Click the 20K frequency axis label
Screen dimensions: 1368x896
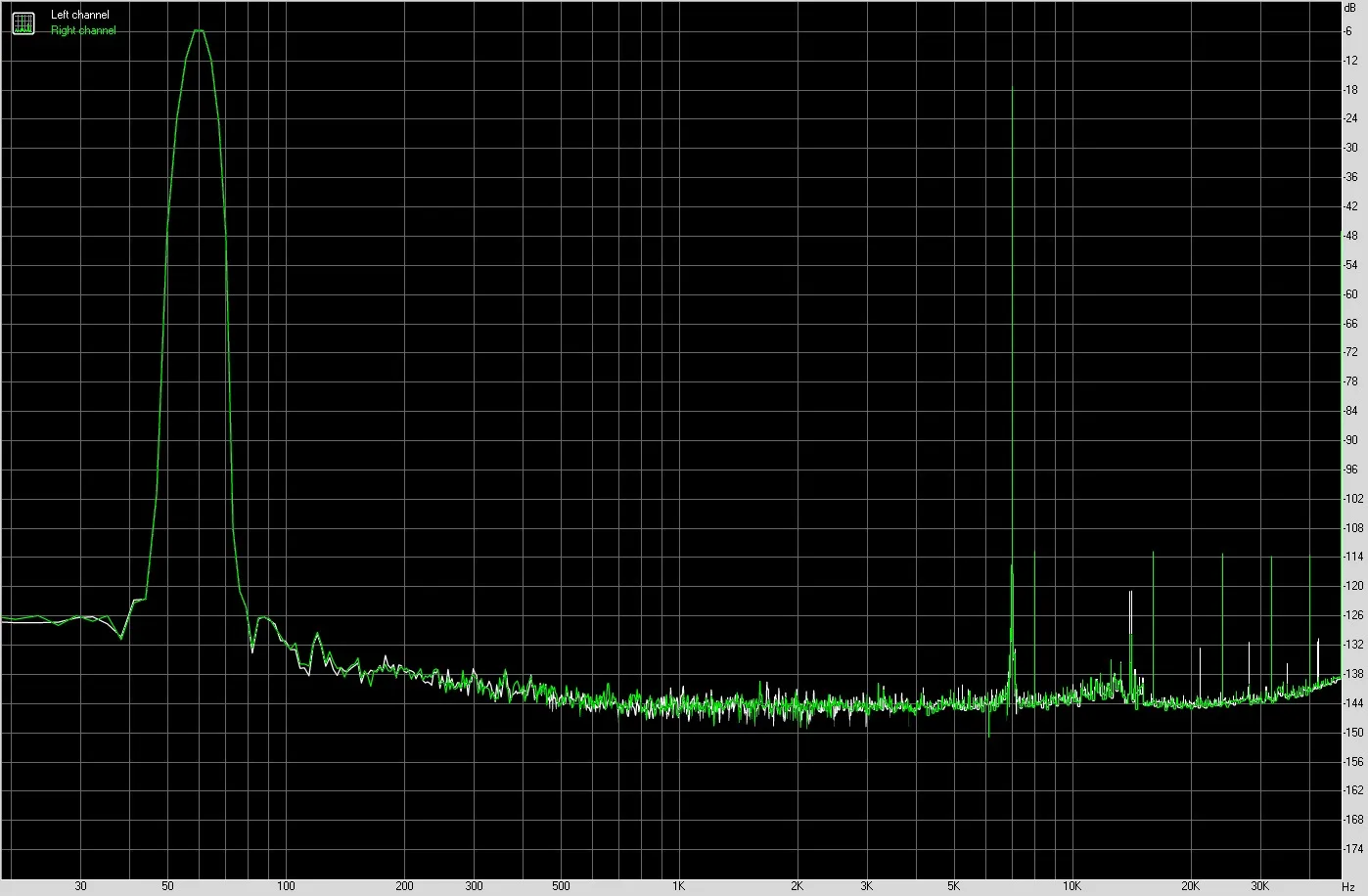click(1190, 887)
